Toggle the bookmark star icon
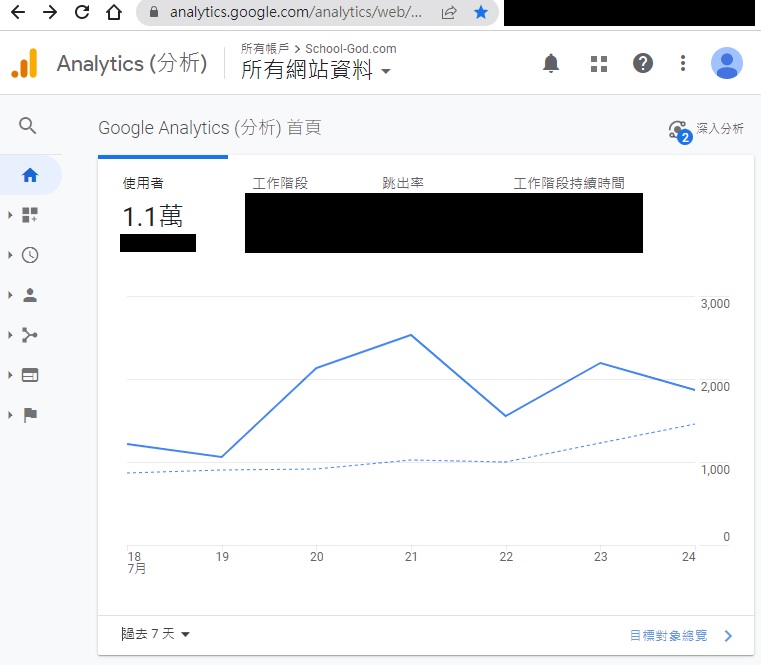Image resolution: width=761 pixels, height=665 pixels. click(x=481, y=12)
